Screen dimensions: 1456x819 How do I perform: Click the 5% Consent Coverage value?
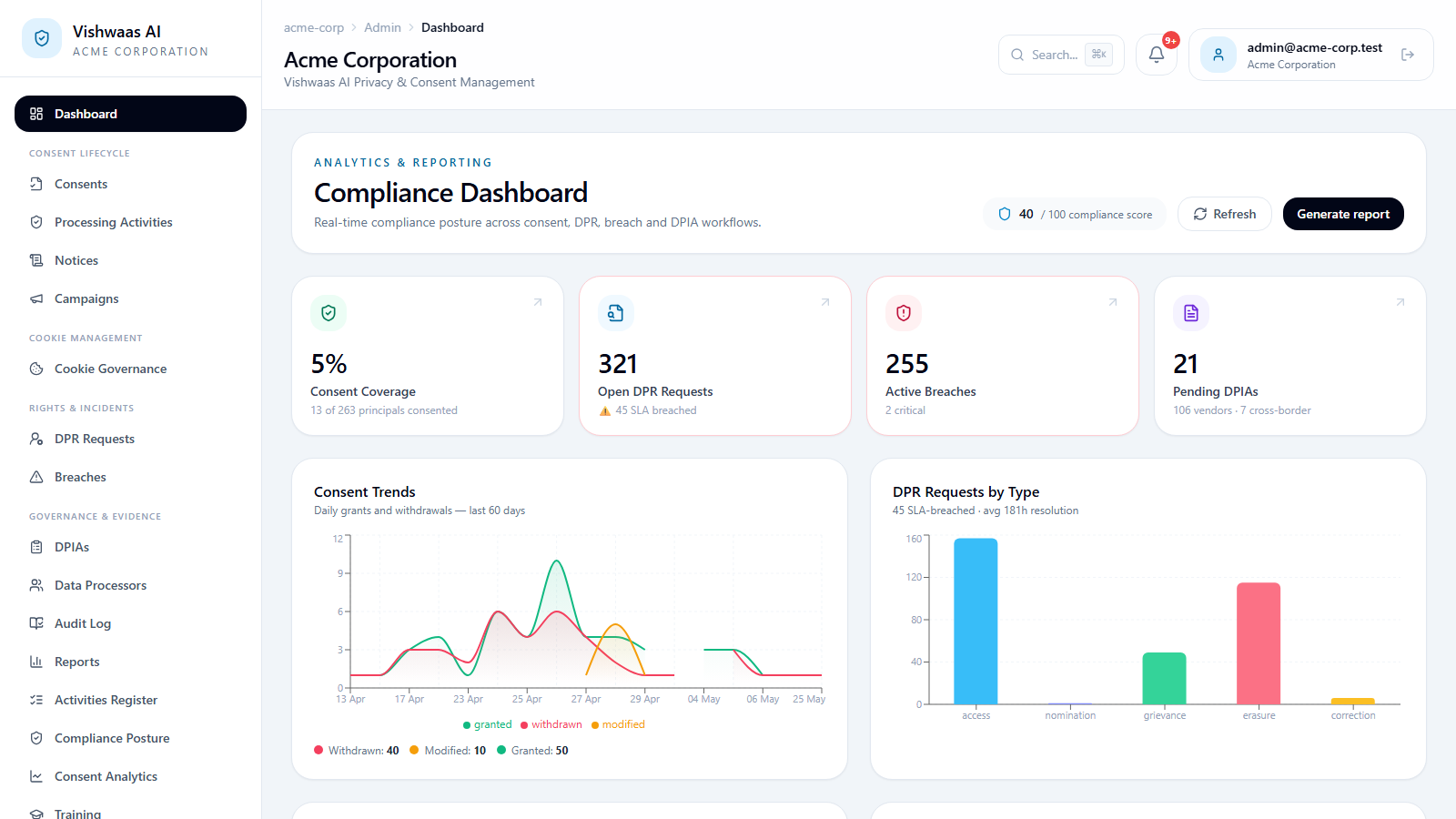click(329, 364)
